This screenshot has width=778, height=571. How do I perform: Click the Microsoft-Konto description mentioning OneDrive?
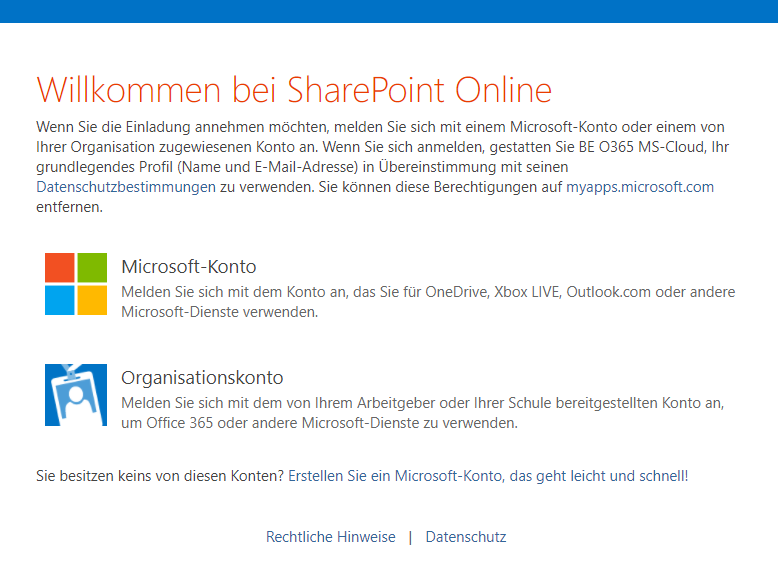427,302
